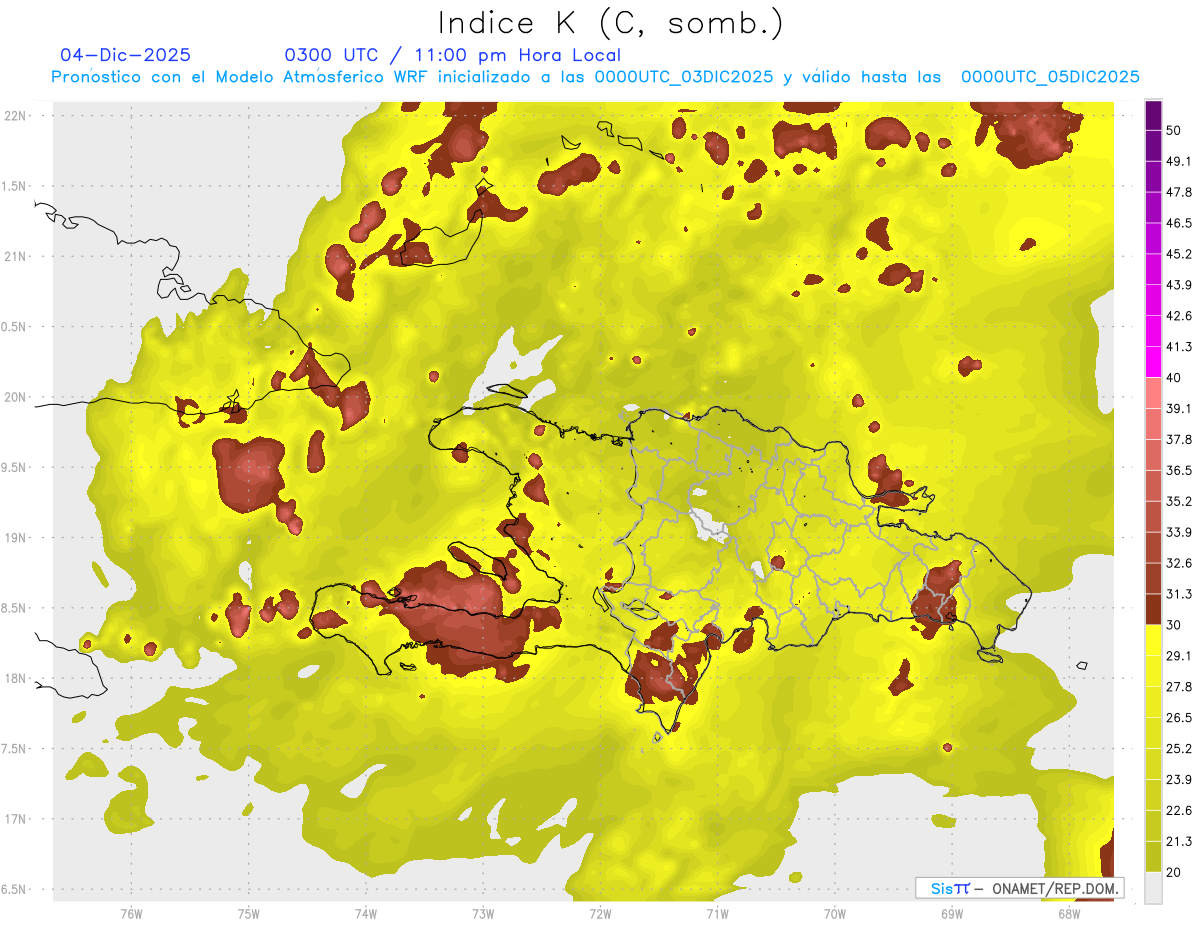Select the '21N' latitude label
The width and height of the screenshot is (1200, 927).
coord(16,256)
